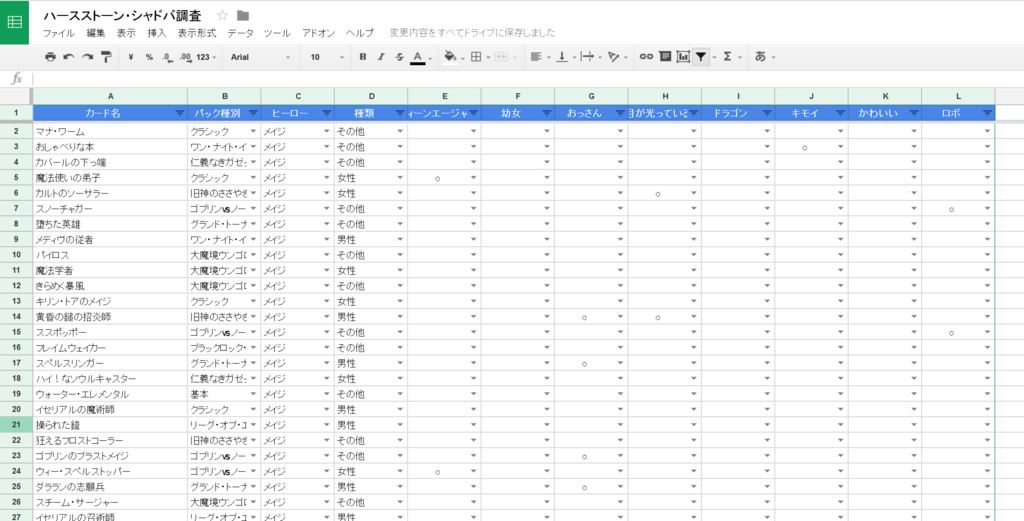Open the text color picker

tap(421, 57)
